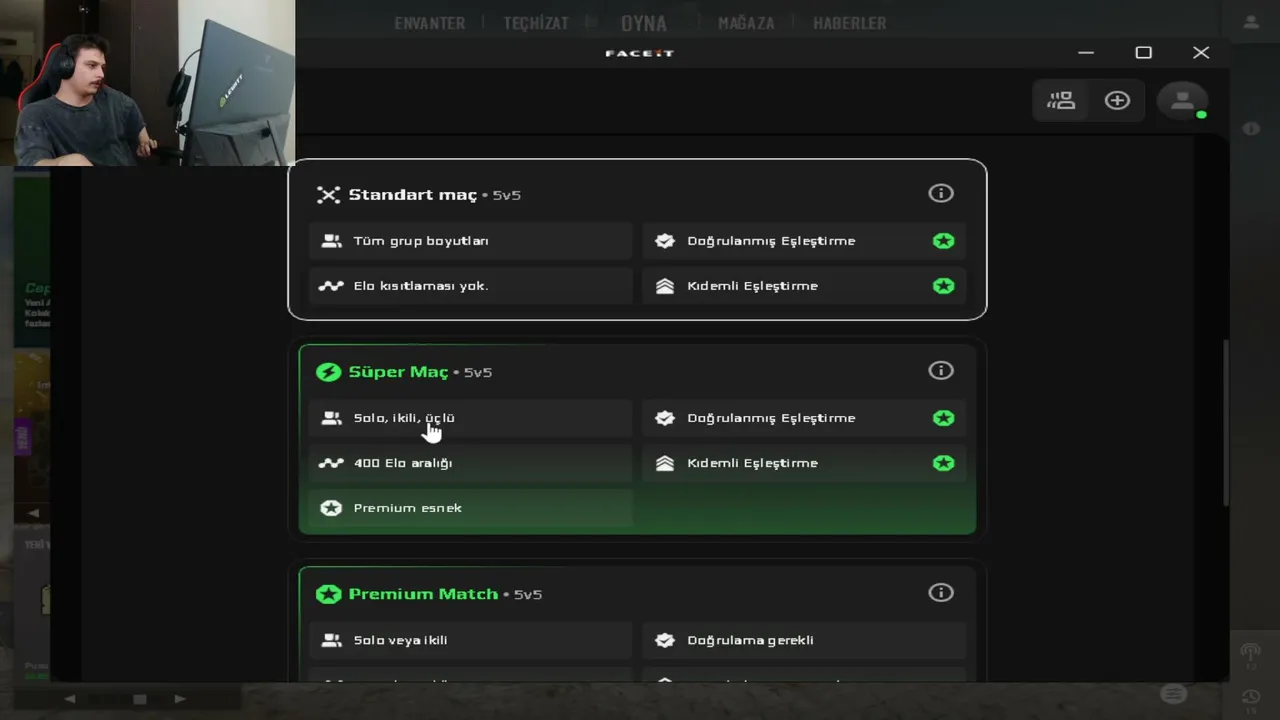Click the green star badge on Standart maç Doğrulanmış Eşleştirme
The height and width of the screenshot is (720, 1280).
coord(943,241)
